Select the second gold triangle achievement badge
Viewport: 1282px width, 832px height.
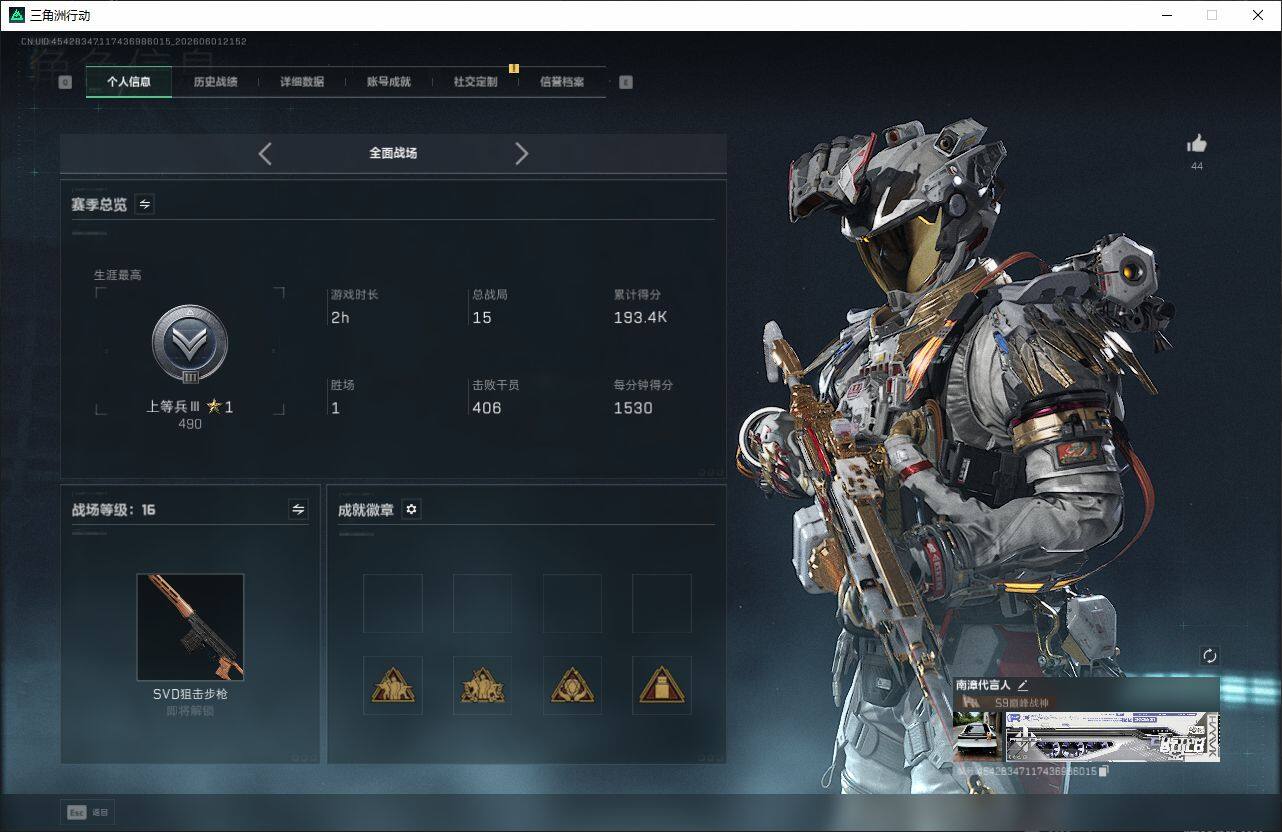[x=482, y=685]
